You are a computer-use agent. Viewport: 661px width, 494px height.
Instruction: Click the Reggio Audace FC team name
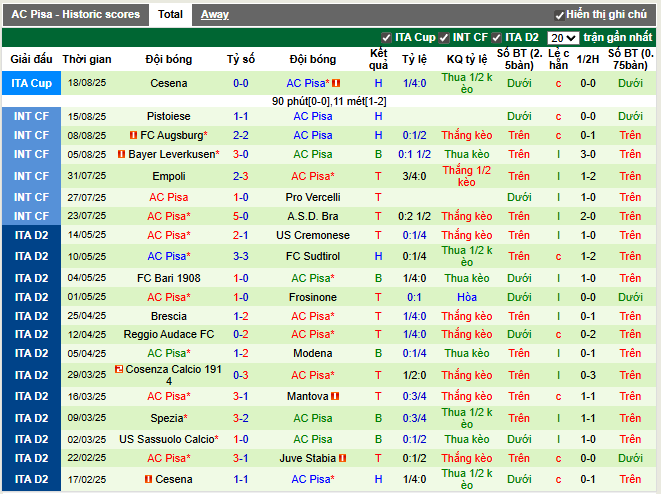click(169, 334)
